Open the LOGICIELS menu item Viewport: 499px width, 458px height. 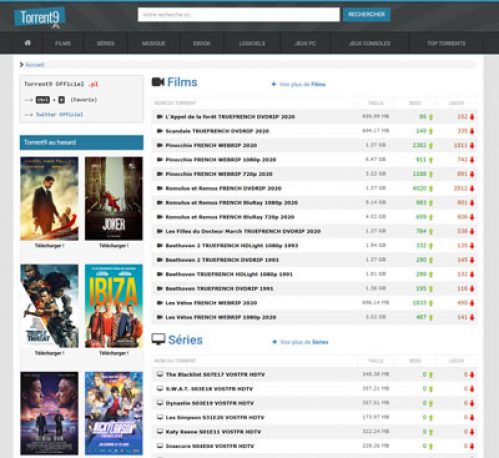(x=252, y=43)
